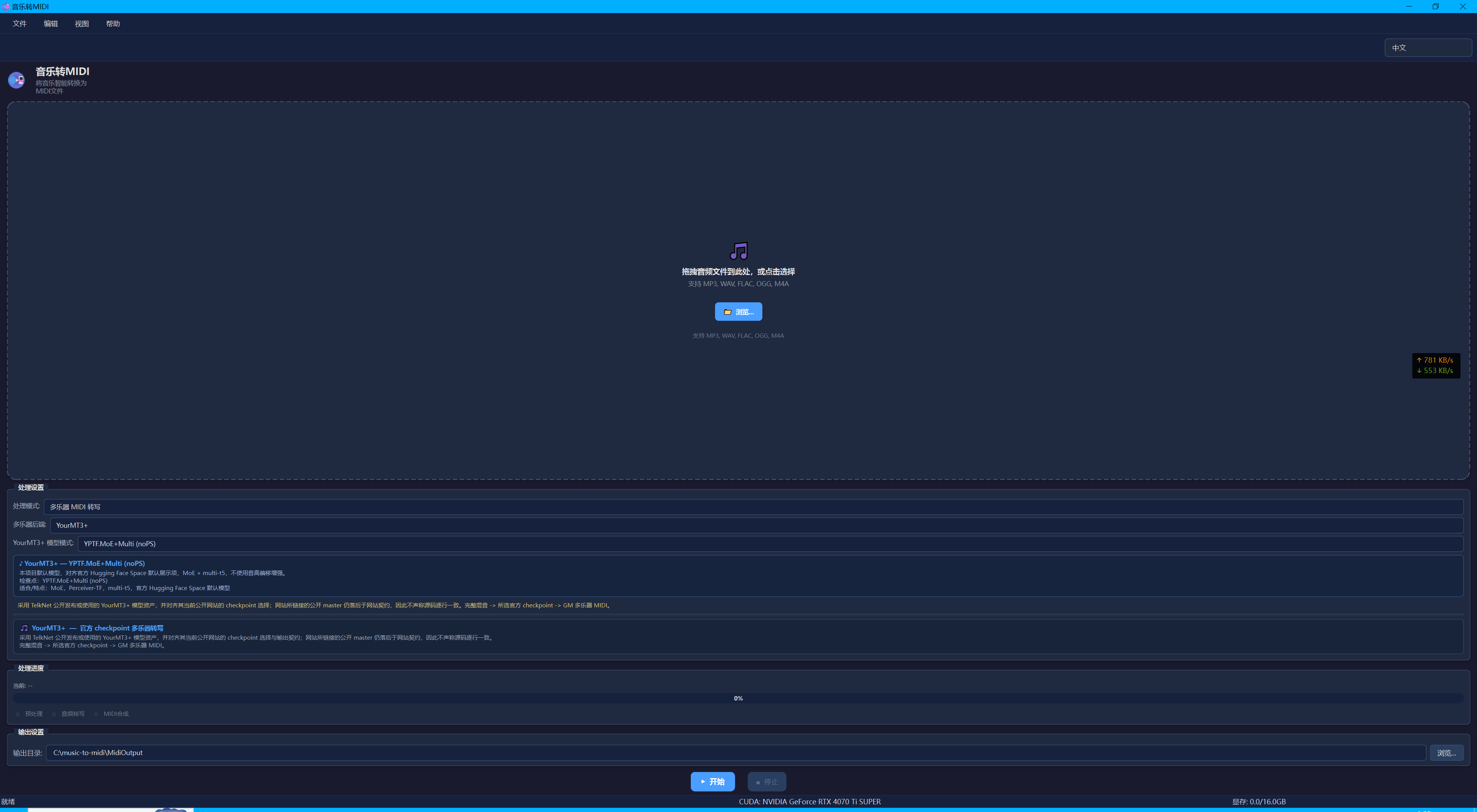Click the 停止 stop button
This screenshot has width=1477, height=812.
pyautogui.click(x=767, y=782)
